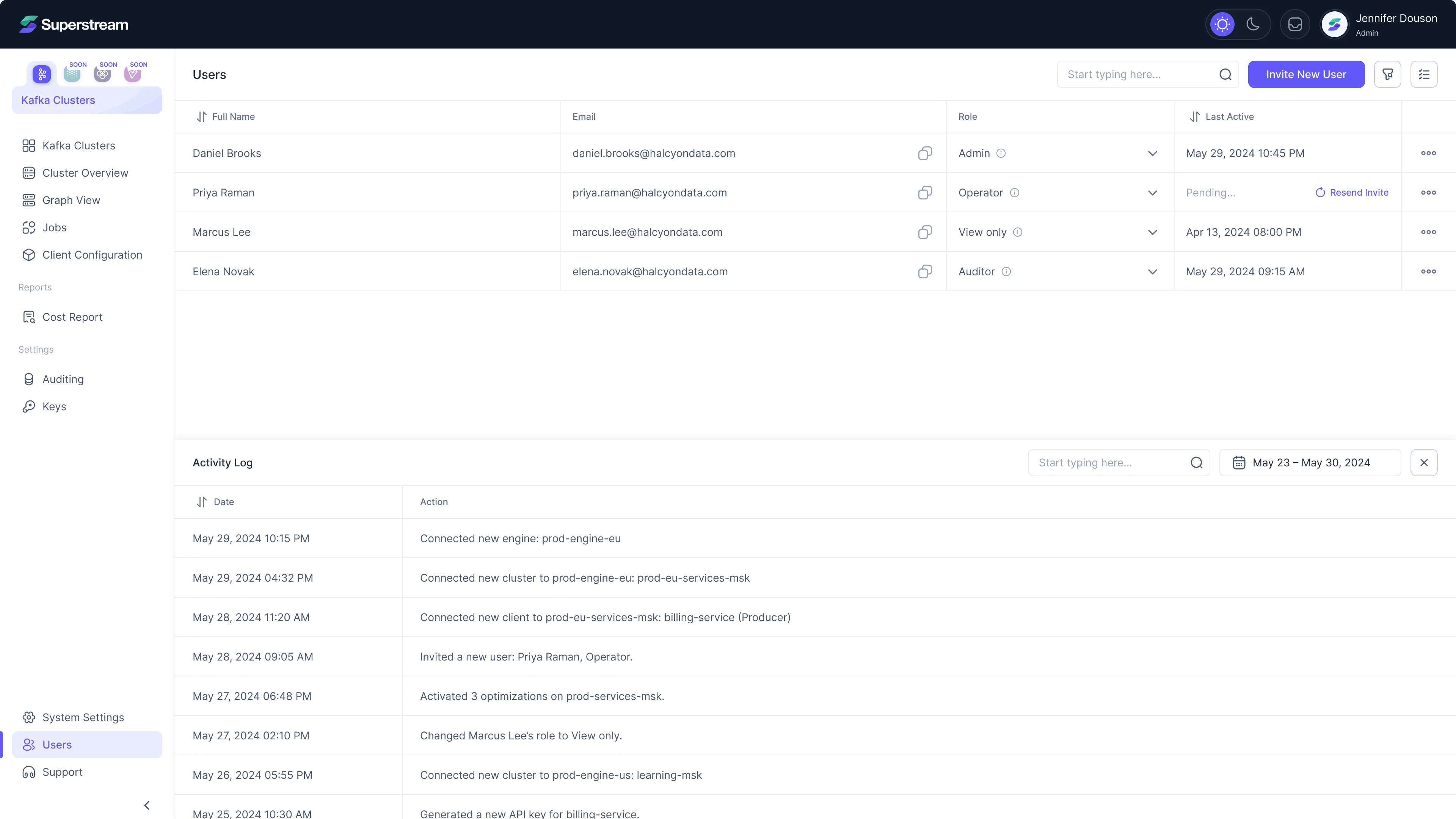Show Admin role info tooltip icon
This screenshot has width=1456, height=819.
[1001, 153]
